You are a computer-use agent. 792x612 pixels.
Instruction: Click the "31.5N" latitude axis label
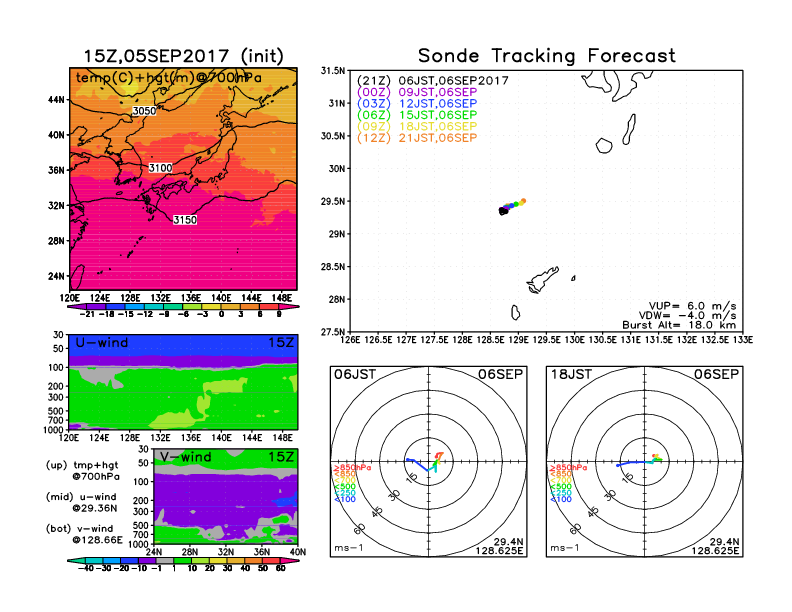[333, 71]
